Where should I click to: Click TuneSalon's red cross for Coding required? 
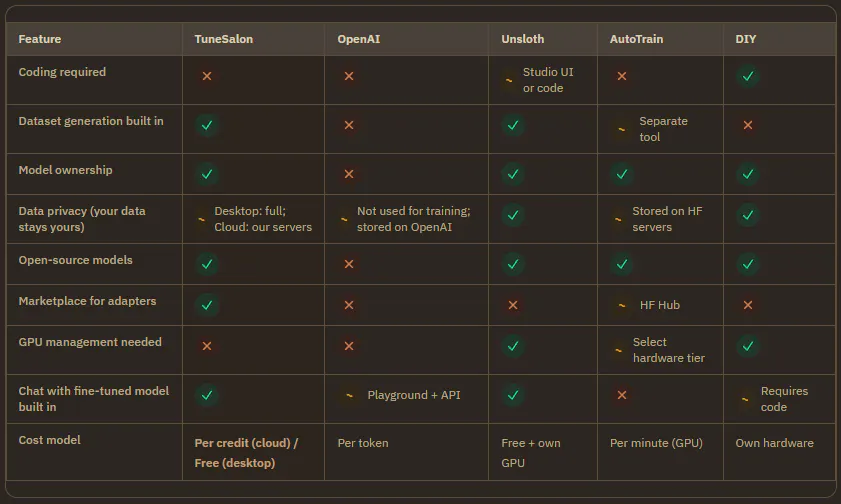[207, 76]
